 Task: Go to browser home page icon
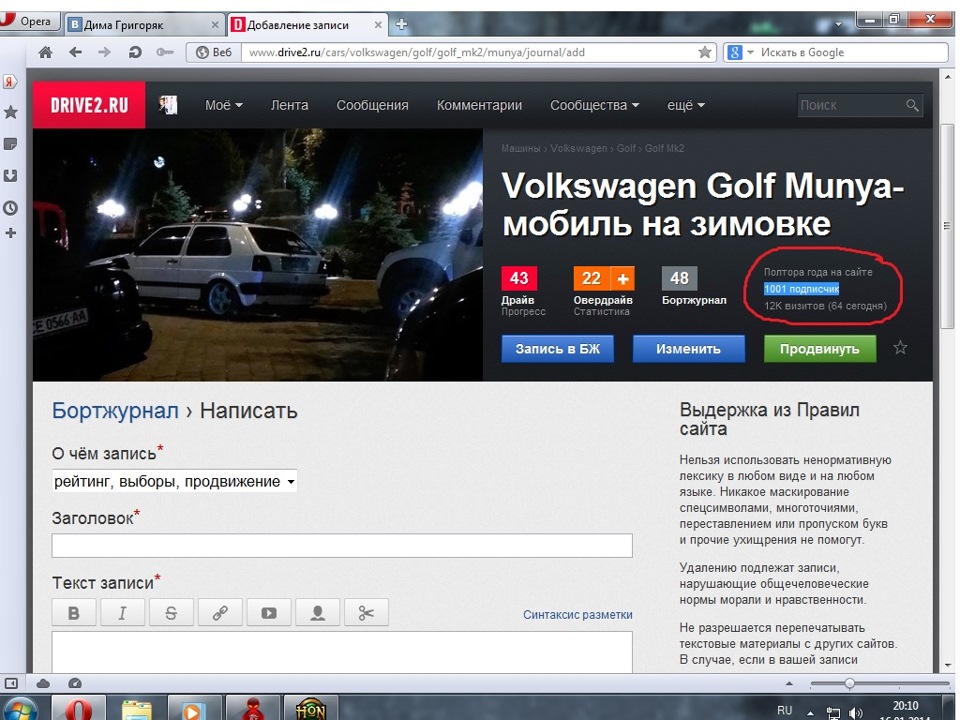click(x=45, y=52)
